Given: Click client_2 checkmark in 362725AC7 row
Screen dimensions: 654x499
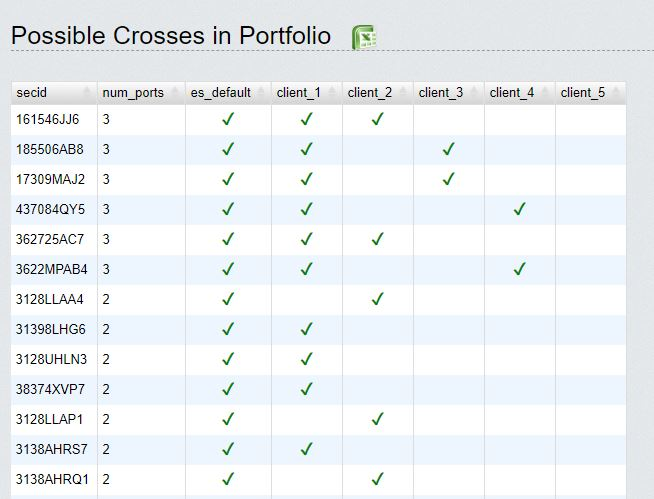Looking at the screenshot, I should tap(377, 240).
